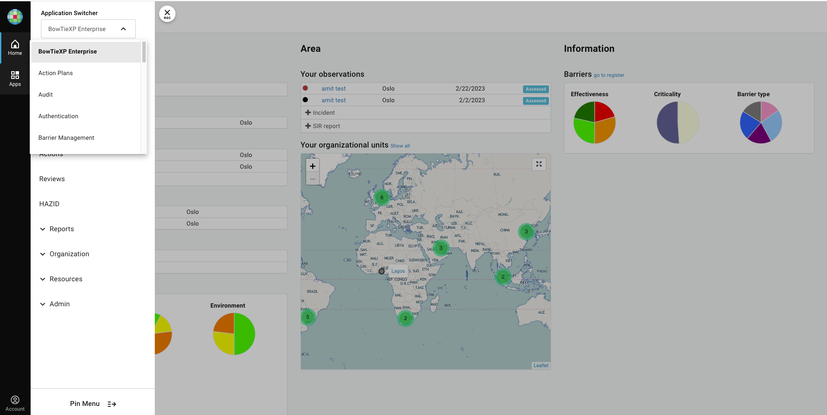Screen dimensions: 827x415
Task: Select Action Plans from the application list
Action: pos(56,73)
